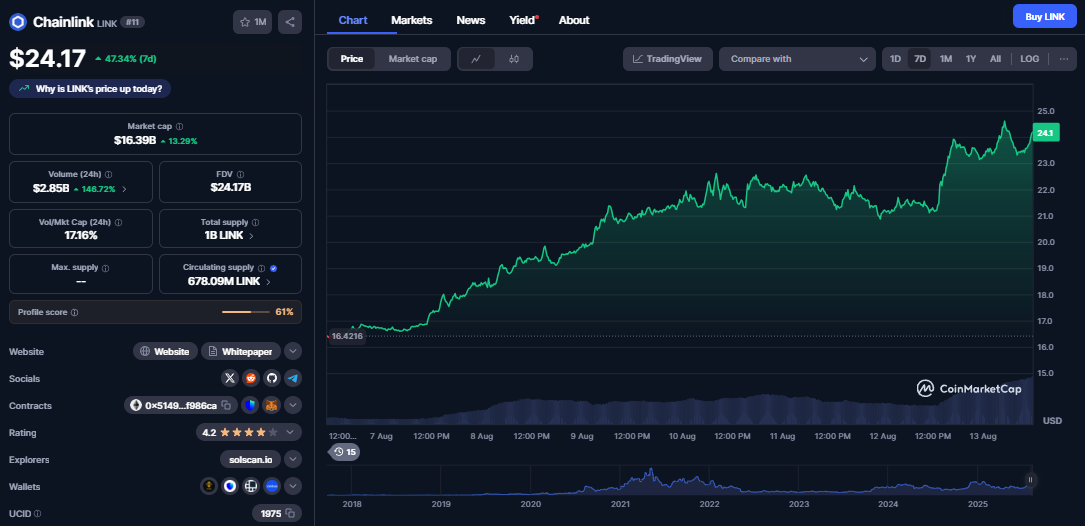Expand the Website row chevron

(x=293, y=351)
